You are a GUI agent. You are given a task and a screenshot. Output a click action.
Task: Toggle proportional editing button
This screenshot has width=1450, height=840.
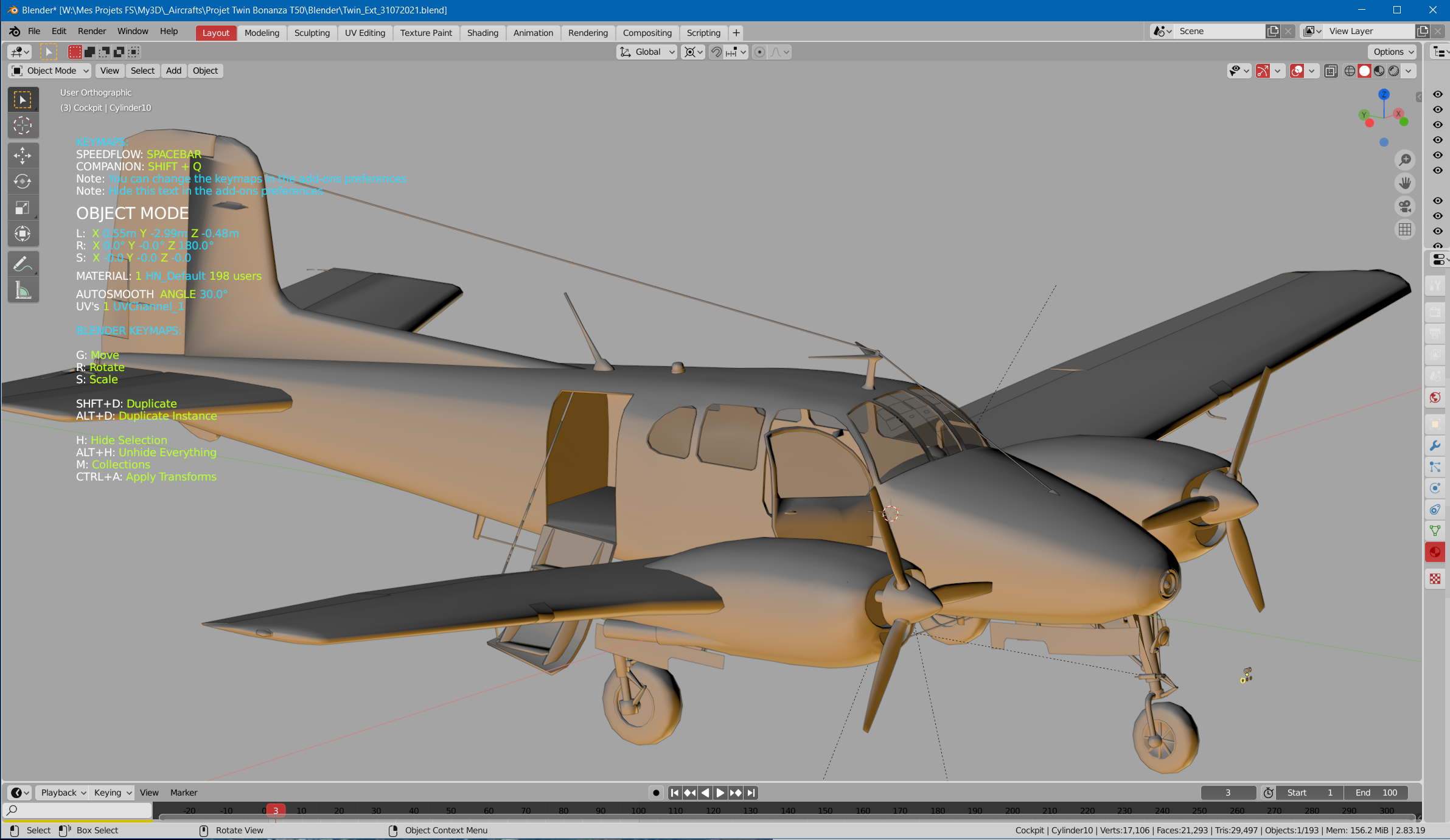759,52
